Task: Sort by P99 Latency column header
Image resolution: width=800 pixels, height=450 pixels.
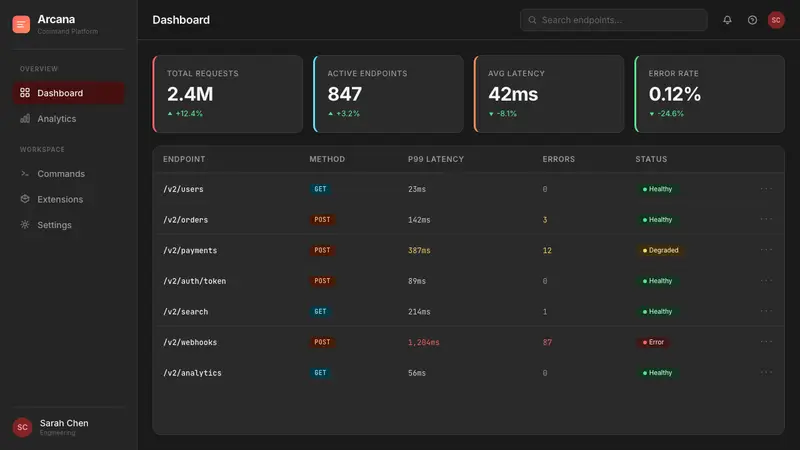Action: [x=436, y=159]
